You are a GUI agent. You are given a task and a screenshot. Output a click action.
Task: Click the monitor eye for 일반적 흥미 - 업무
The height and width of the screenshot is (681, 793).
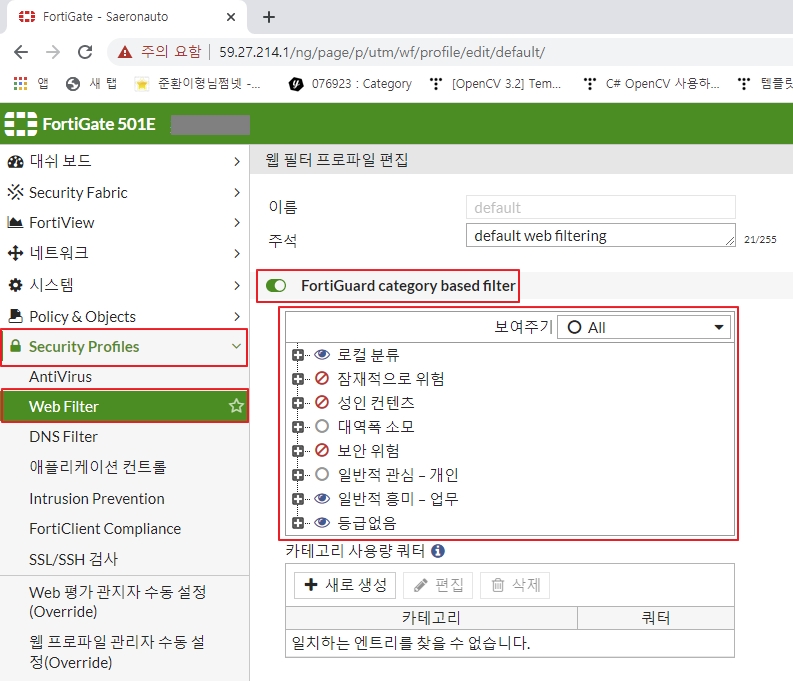tap(322, 498)
